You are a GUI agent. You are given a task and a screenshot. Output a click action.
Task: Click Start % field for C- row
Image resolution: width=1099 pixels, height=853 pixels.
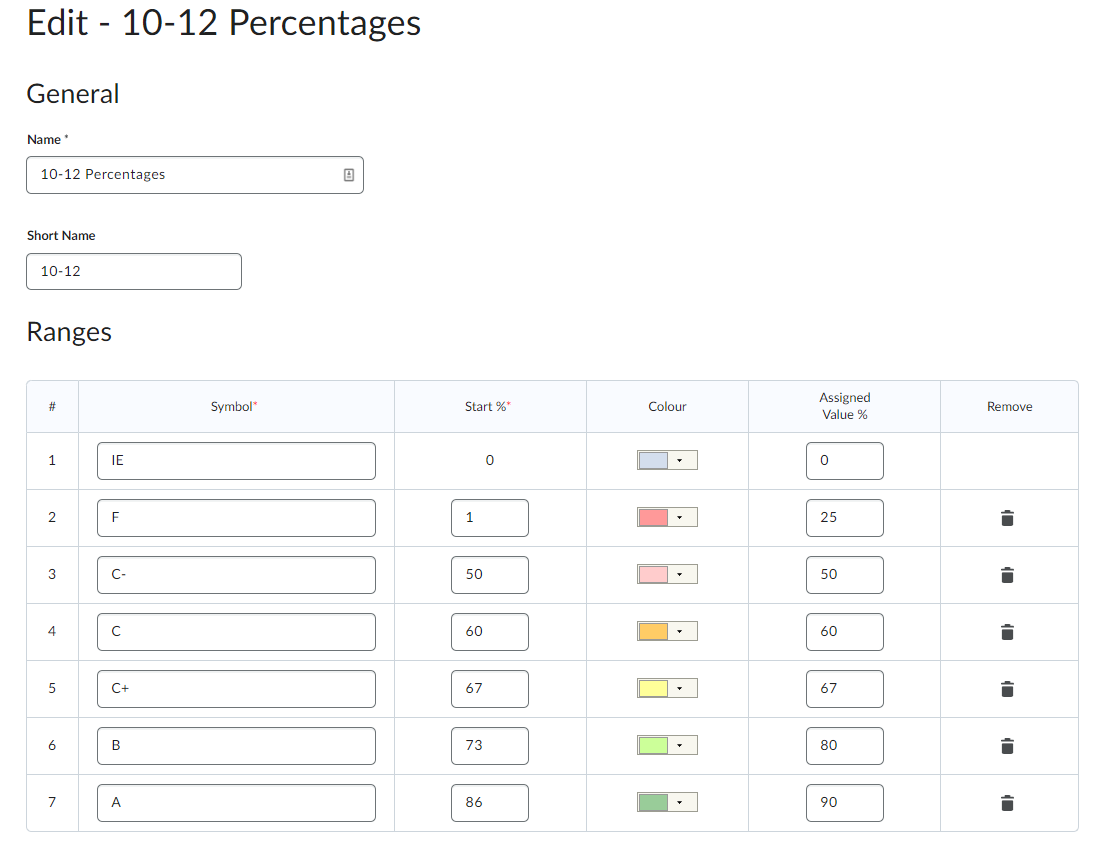click(x=490, y=575)
